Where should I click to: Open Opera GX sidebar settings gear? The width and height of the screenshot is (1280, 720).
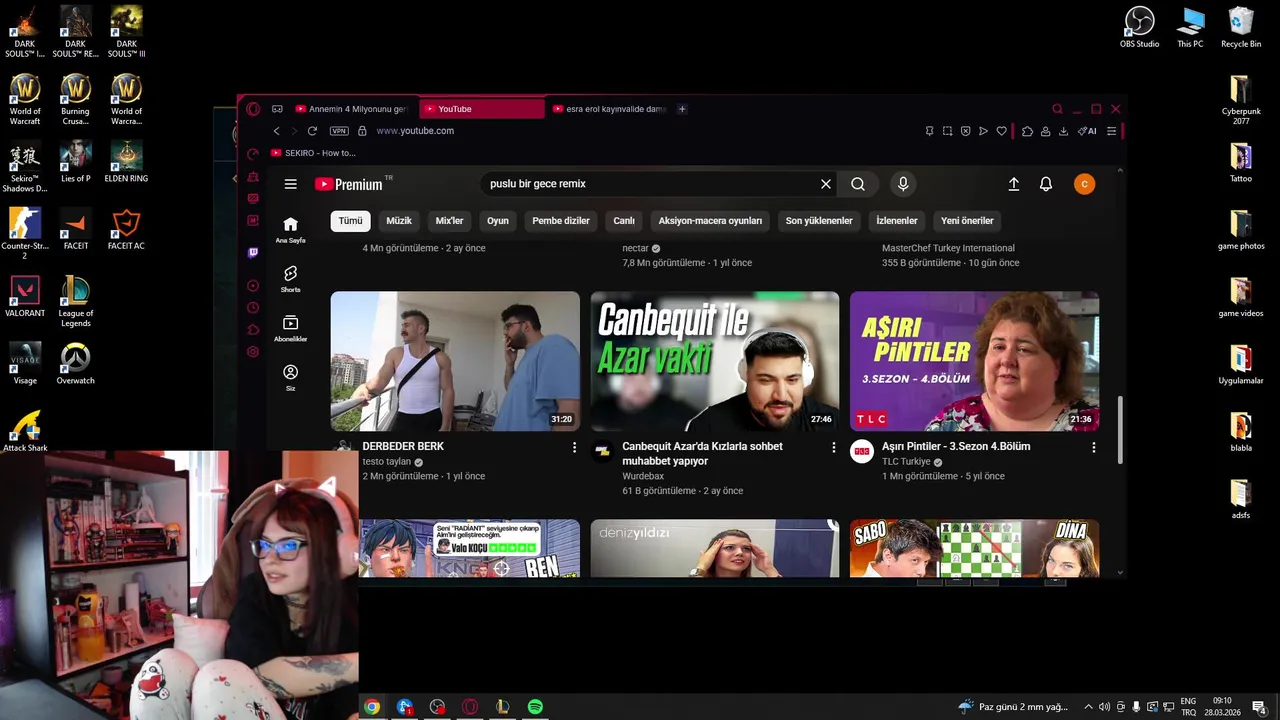click(x=253, y=352)
